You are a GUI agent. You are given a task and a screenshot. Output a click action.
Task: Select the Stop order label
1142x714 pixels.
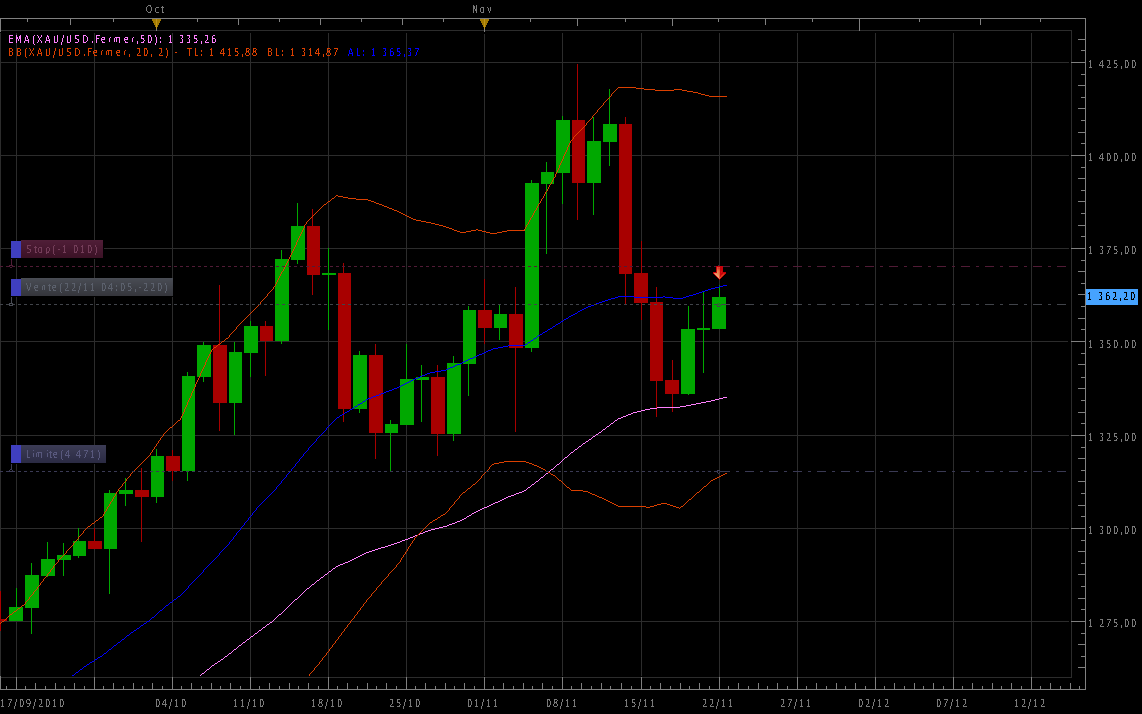pyautogui.click(x=62, y=249)
